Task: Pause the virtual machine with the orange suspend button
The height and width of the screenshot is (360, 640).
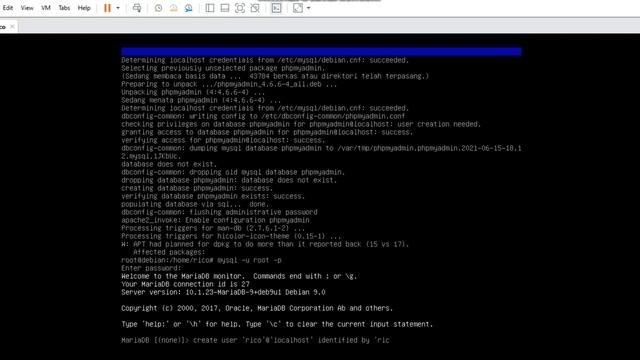Action: (107, 8)
